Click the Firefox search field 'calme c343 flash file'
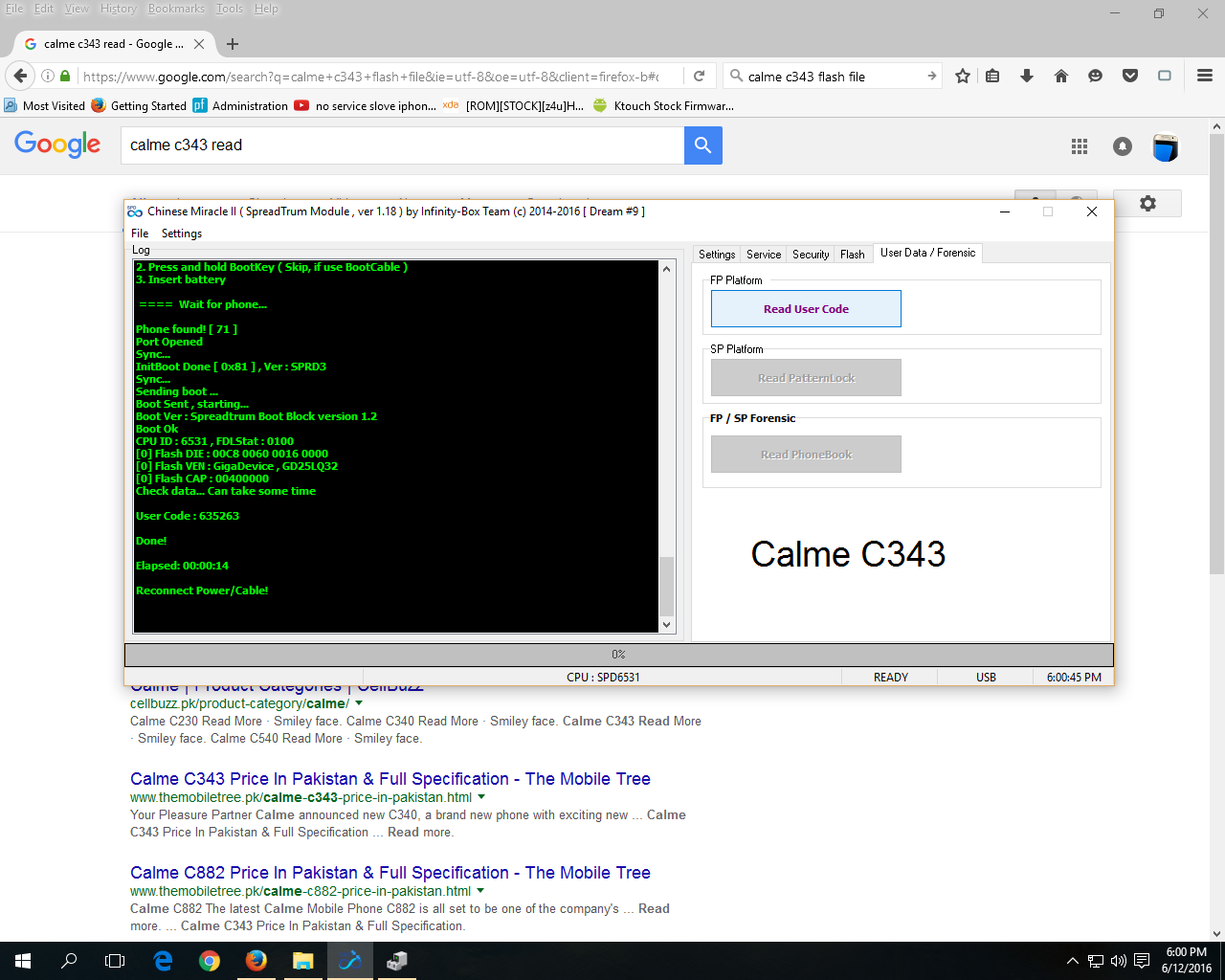Image resolution: width=1225 pixels, height=980 pixels. pos(831,77)
